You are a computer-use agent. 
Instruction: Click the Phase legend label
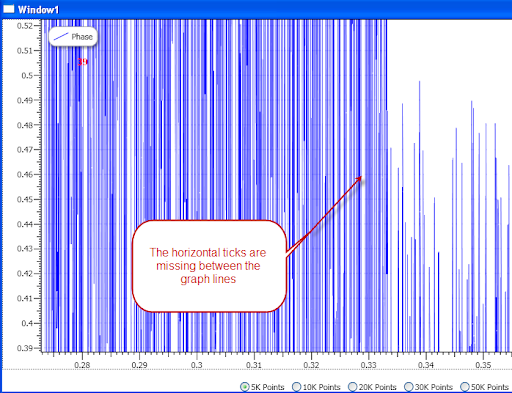[x=82, y=37]
